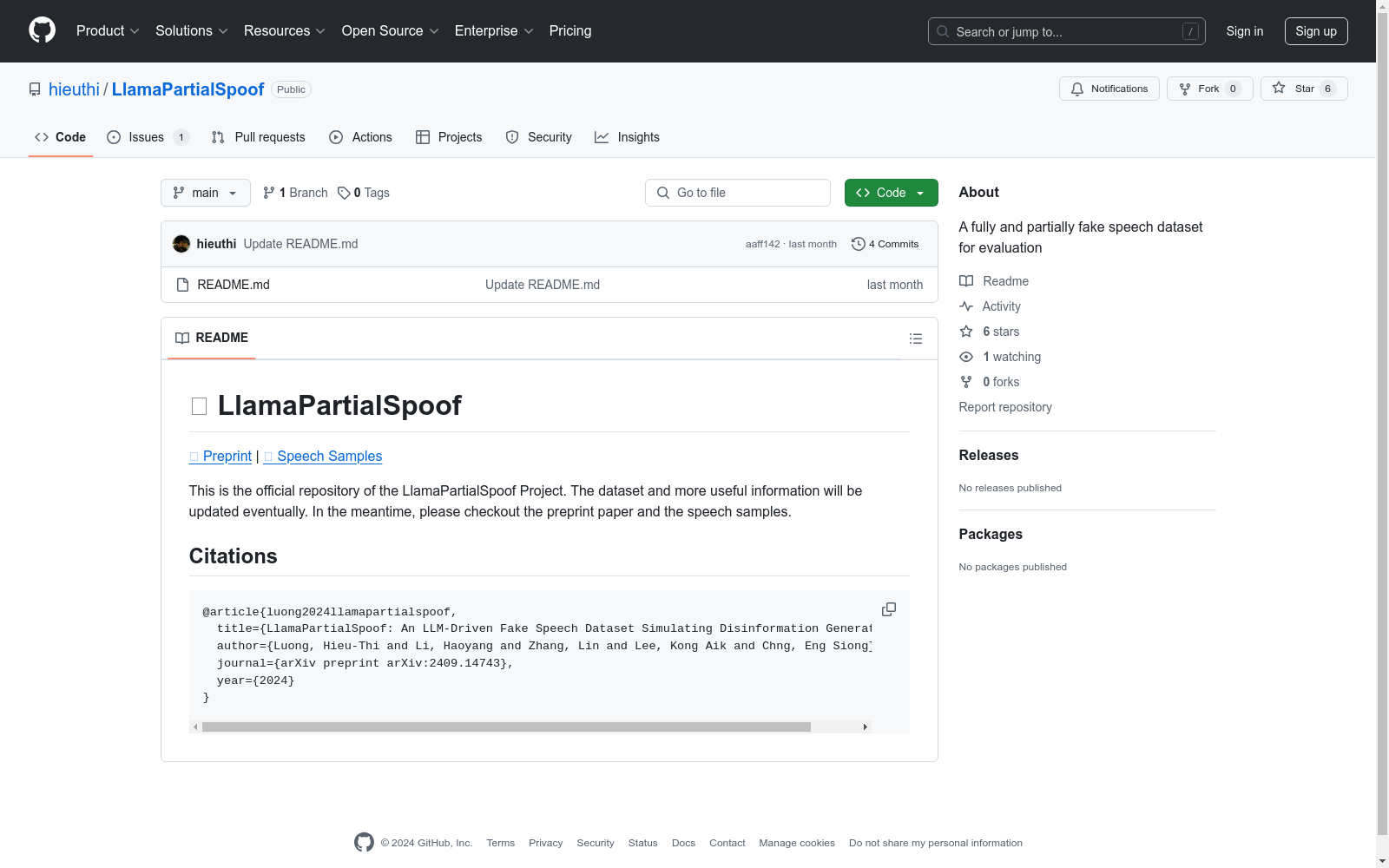Viewport: 1389px width, 868px height.
Task: Click the eye icon next to watching
Action: pos(966,357)
